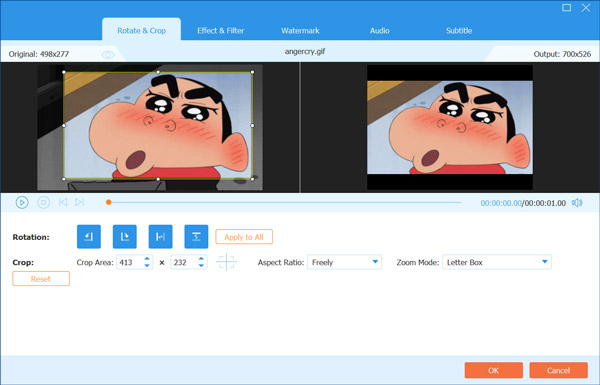Open the Subtitle tab
This screenshot has width=600, height=385.
pyautogui.click(x=459, y=31)
